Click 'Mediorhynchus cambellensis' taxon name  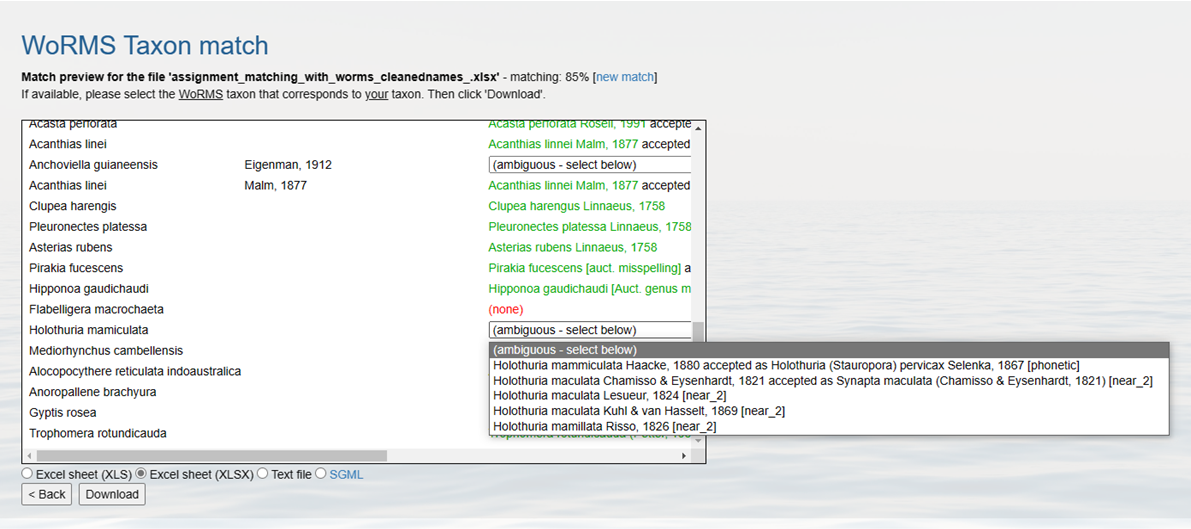click(x=106, y=350)
